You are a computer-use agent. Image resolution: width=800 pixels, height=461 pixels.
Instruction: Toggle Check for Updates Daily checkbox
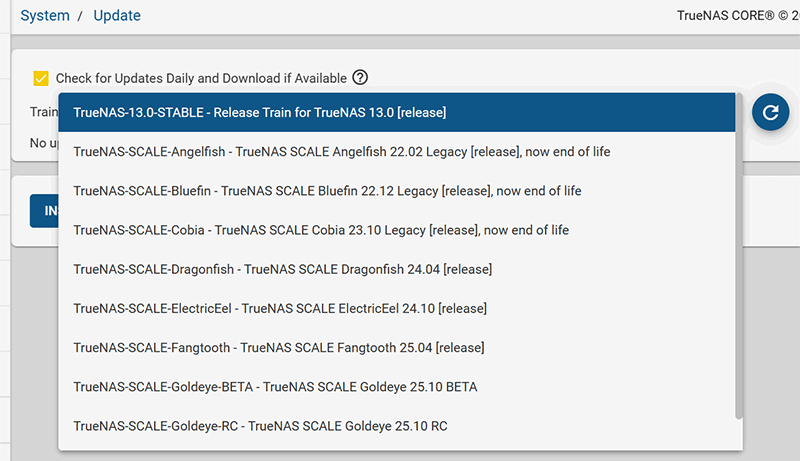41,78
